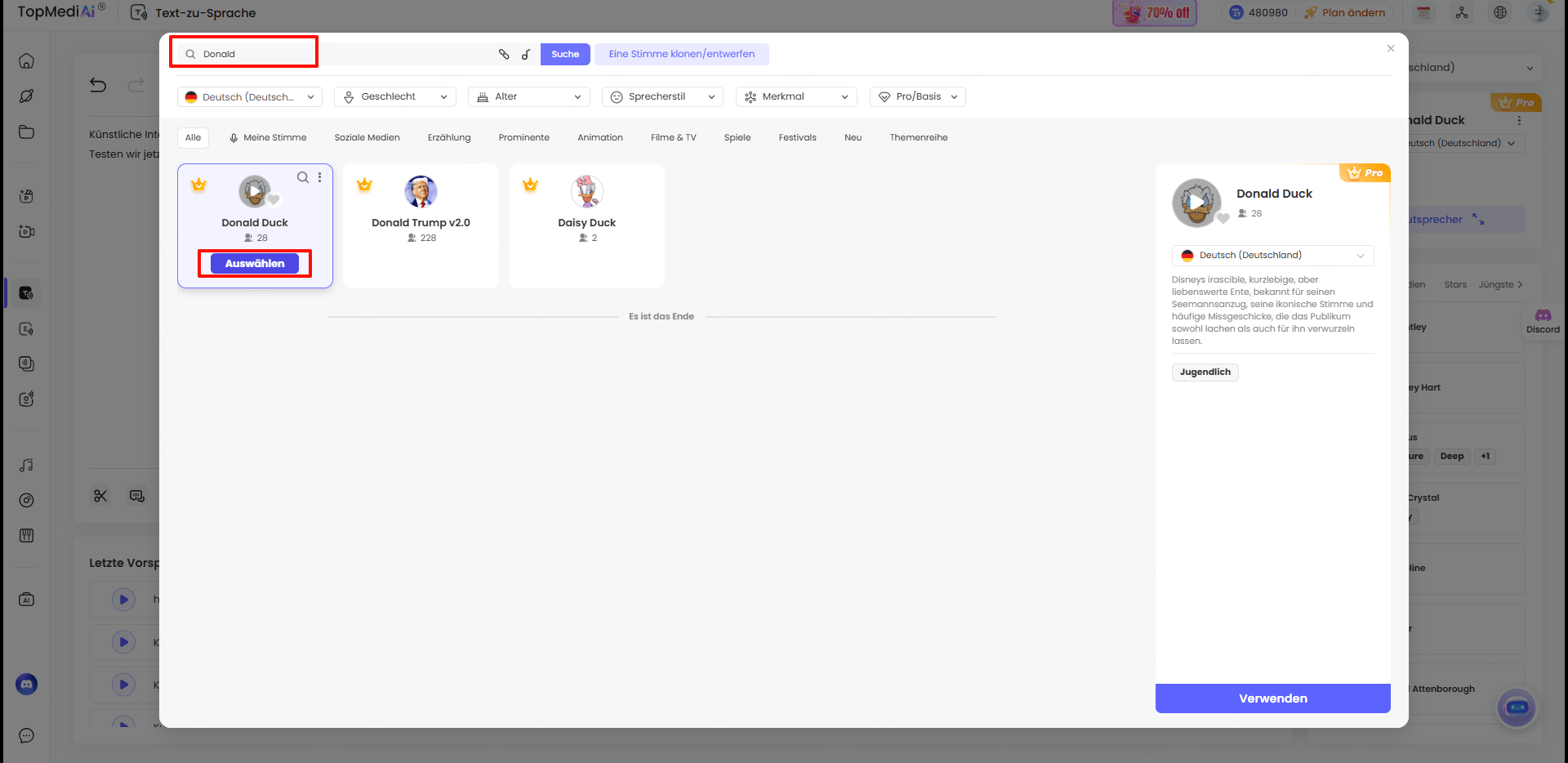1568x763 pixels.
Task: Favorite Donald Duck heart in detail panel
Action: pyautogui.click(x=1223, y=218)
